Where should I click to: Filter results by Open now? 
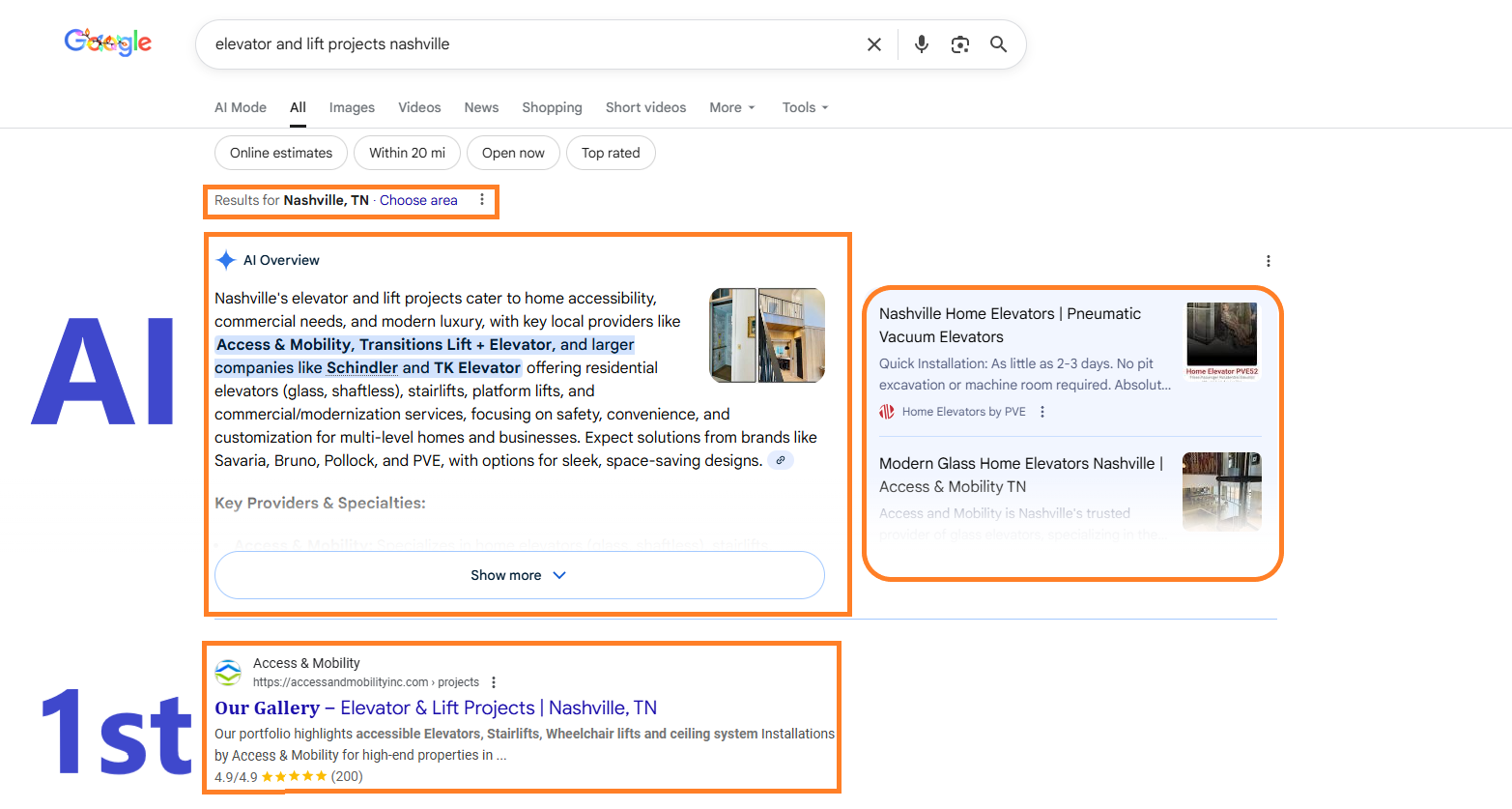click(513, 153)
